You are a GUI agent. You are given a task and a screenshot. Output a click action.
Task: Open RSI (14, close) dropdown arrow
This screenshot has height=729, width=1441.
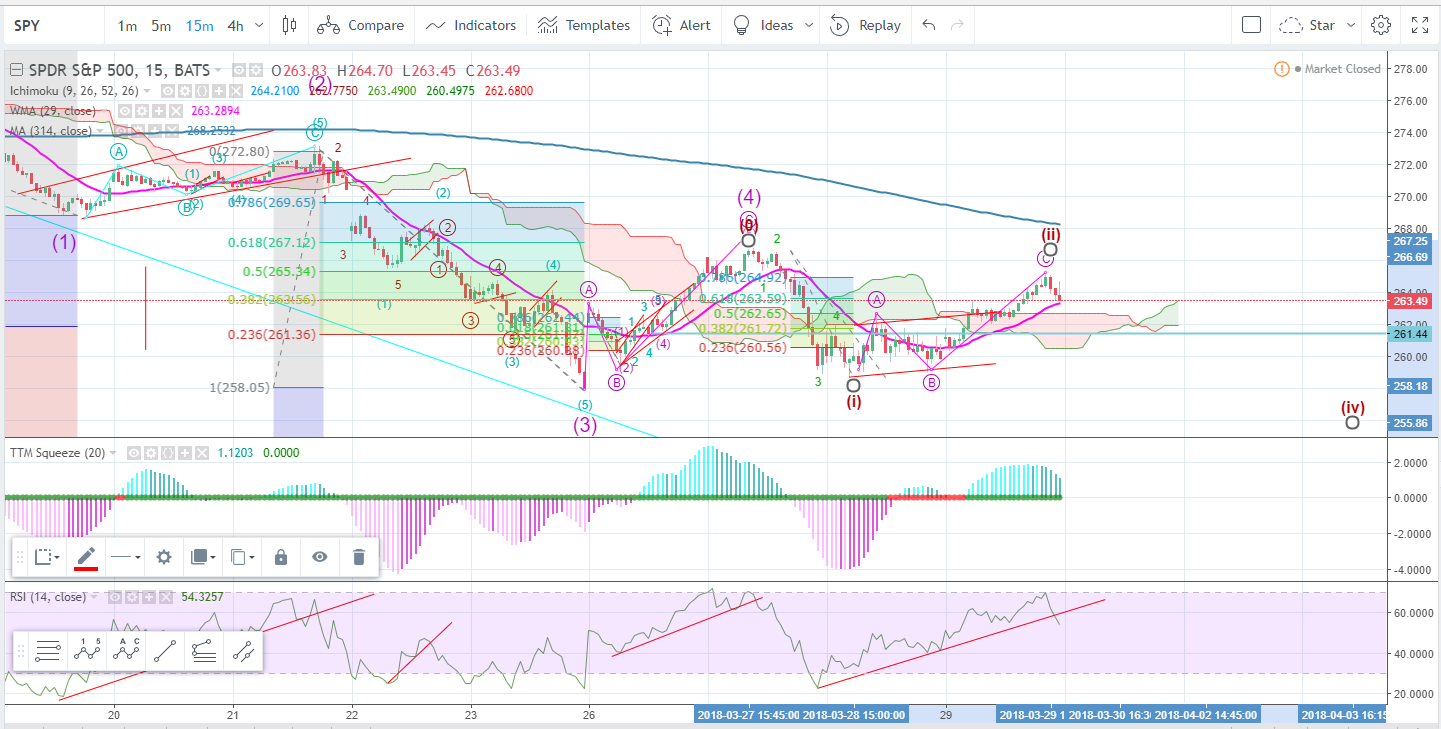(94, 597)
